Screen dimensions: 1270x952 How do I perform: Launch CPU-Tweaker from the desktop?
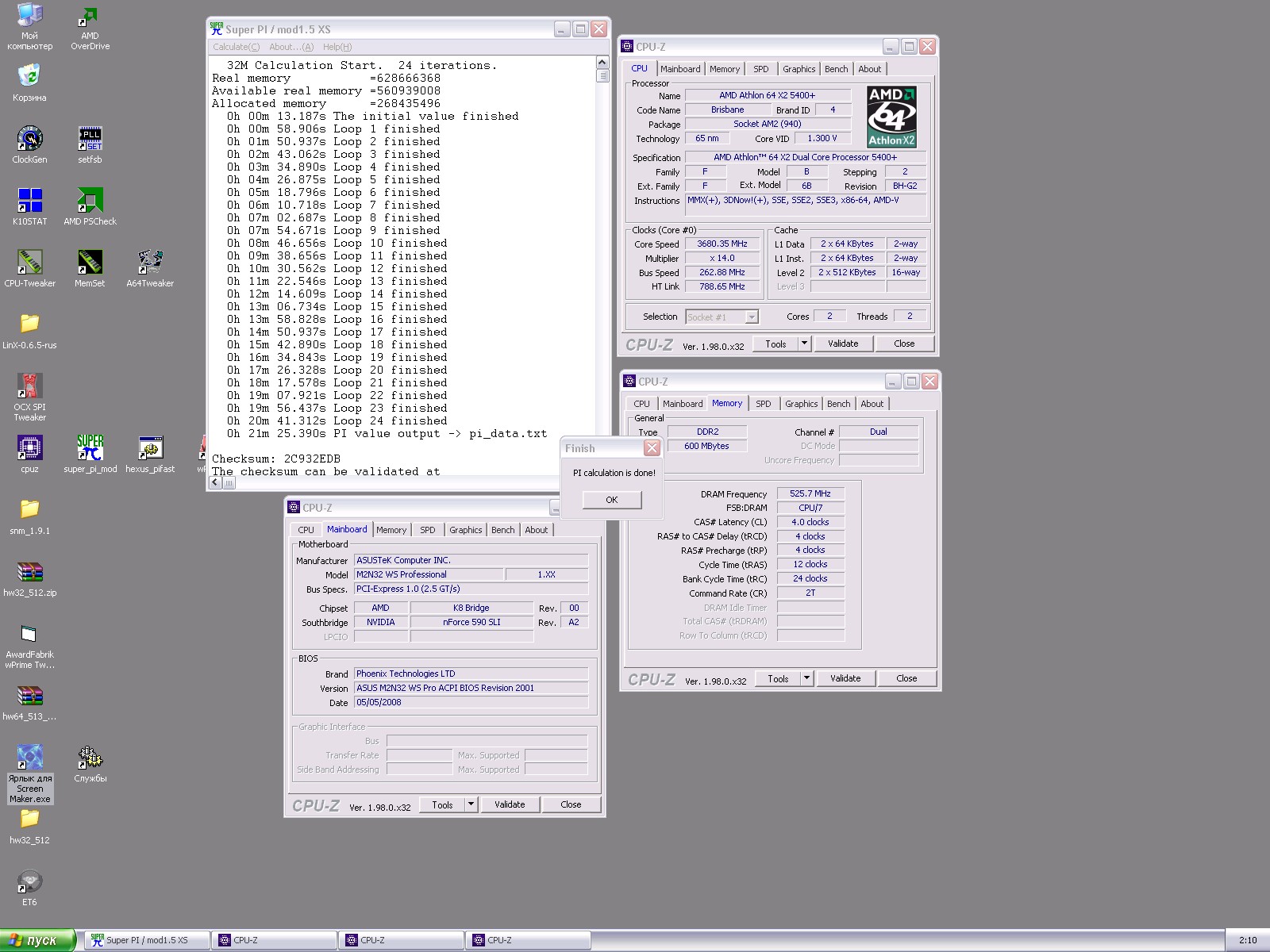29,269
